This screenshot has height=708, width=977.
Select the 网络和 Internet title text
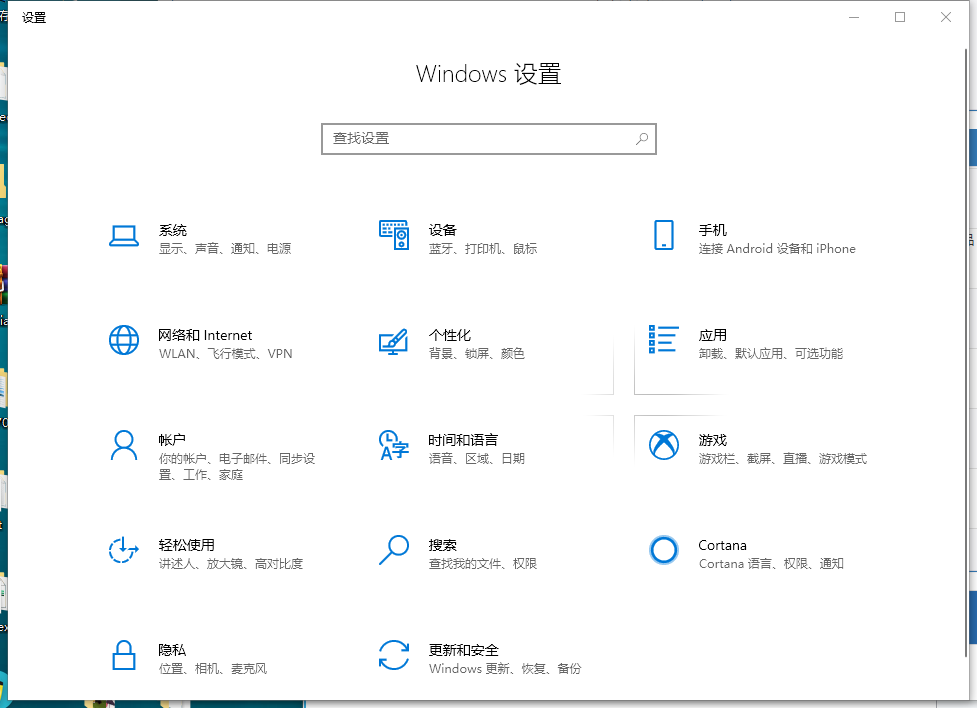tap(205, 335)
